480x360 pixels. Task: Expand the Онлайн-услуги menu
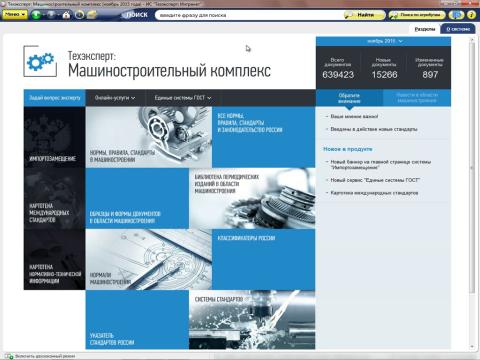[x=115, y=98]
